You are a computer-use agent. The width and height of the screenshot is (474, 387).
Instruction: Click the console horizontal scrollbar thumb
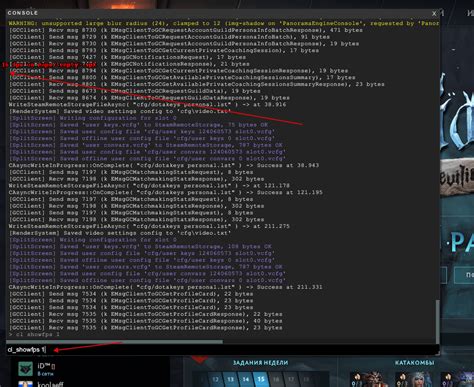114,342
